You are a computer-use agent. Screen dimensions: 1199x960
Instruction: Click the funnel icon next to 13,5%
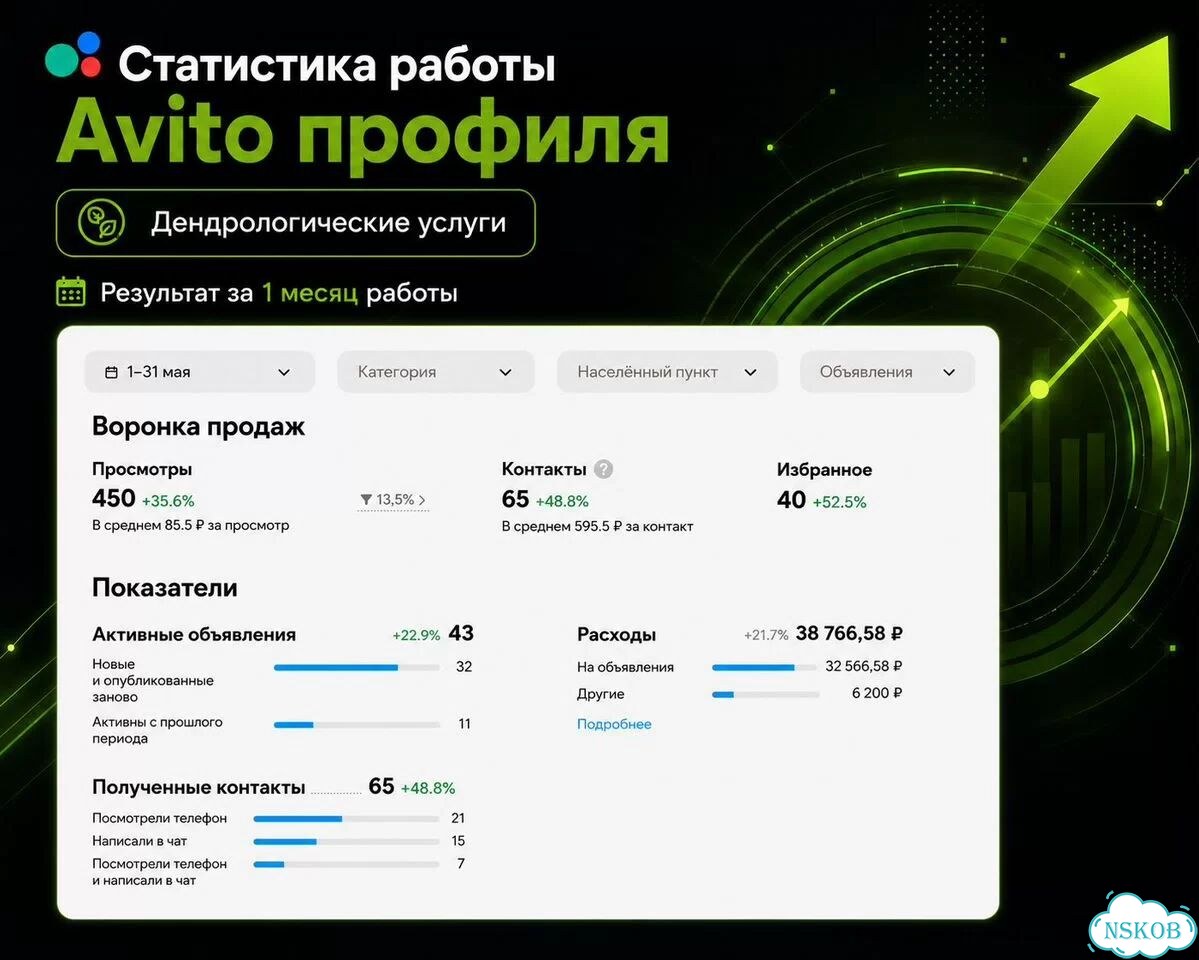[x=366, y=500]
